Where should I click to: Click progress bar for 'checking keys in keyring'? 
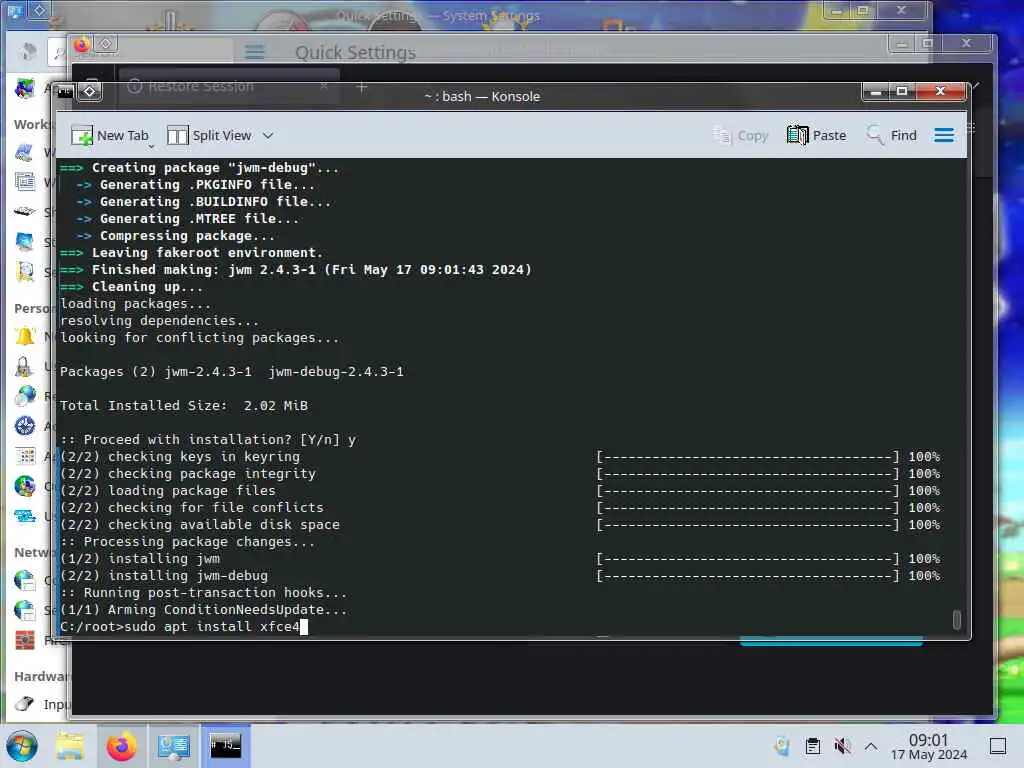click(x=748, y=456)
